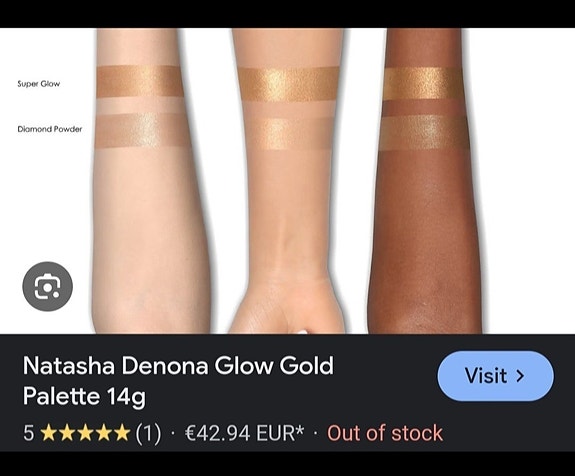Click the first gold star in rating
575x476 pixels.
point(49,433)
